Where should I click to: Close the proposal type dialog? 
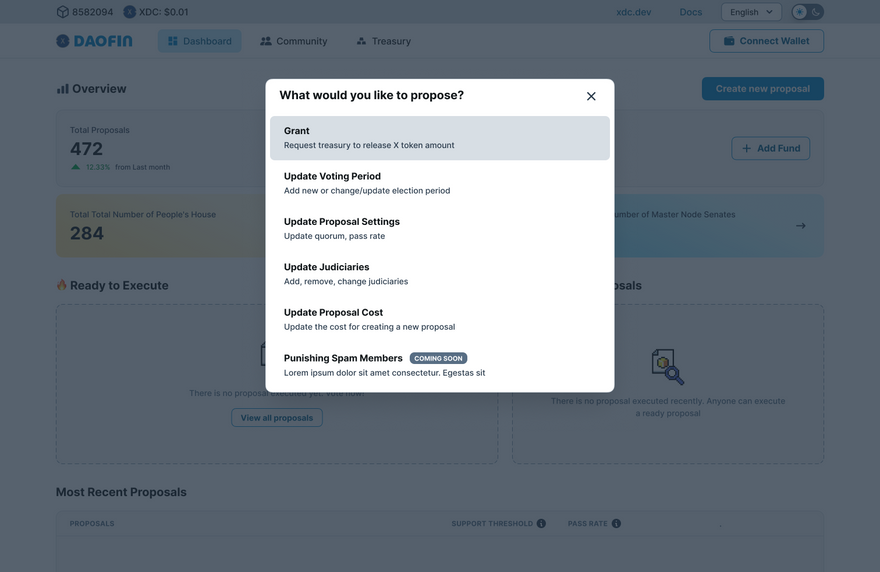[x=591, y=96]
